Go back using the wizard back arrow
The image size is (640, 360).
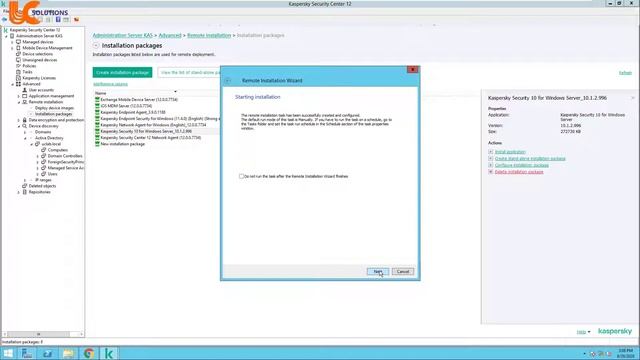pos(228,81)
